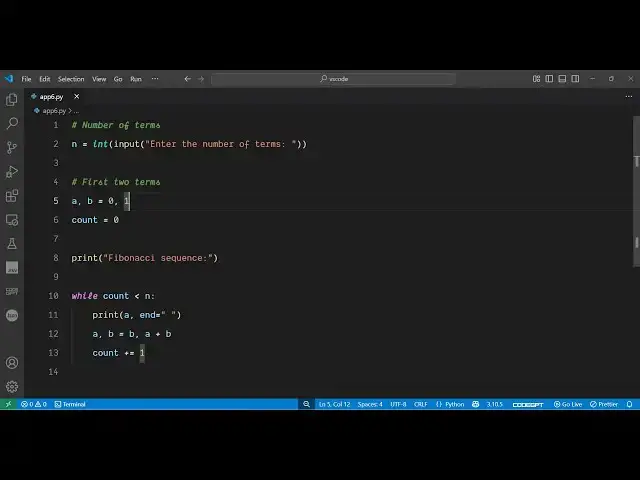
Task: Change the UTF-8 file encoding
Action: coord(398,404)
